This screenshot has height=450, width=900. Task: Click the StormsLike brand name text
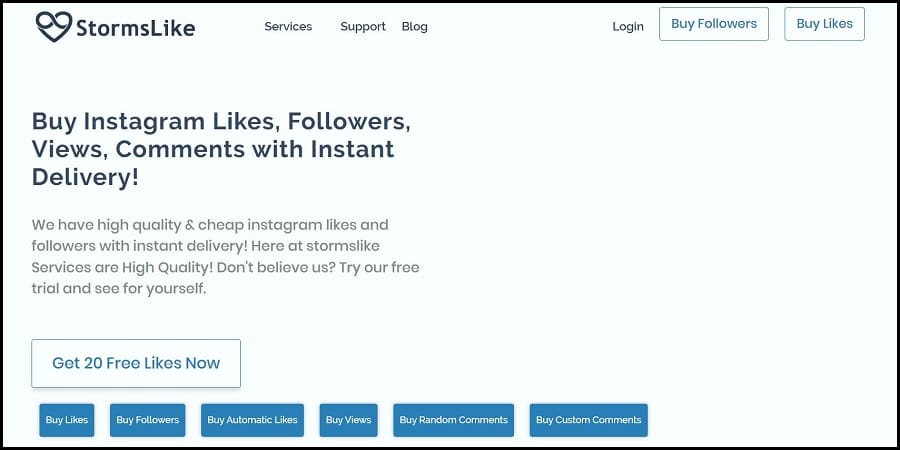pos(135,28)
